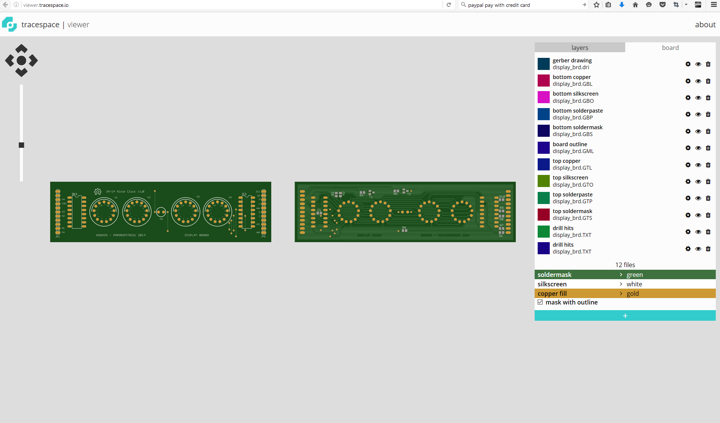Pan the board view down
The height and width of the screenshot is (423, 720).
click(21, 72)
